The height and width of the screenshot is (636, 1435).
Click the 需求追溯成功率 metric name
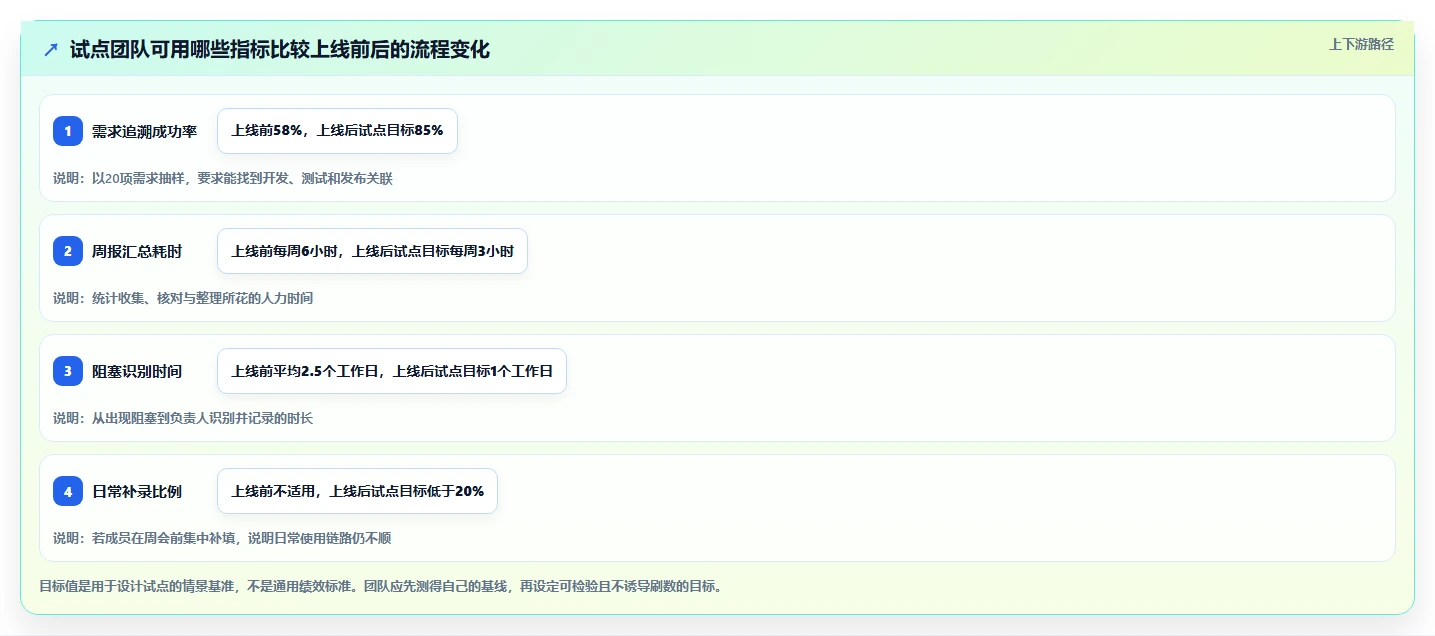pyautogui.click(x=144, y=131)
